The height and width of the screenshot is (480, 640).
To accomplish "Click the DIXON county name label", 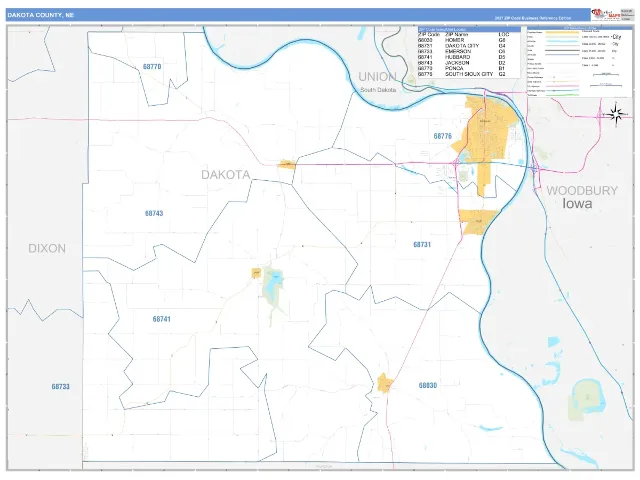I will [47, 248].
